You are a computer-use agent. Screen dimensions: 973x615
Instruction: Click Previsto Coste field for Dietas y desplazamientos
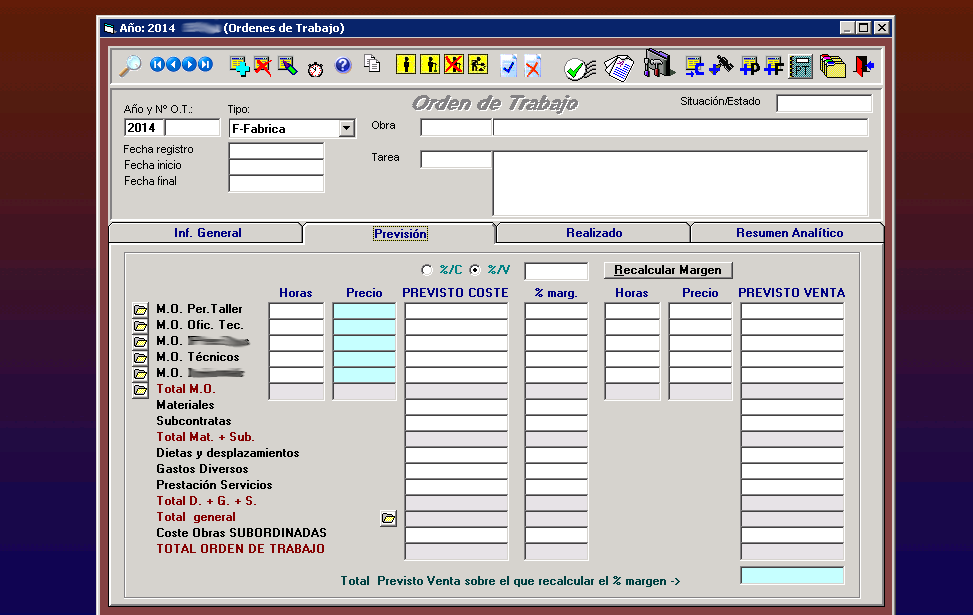tap(457, 456)
